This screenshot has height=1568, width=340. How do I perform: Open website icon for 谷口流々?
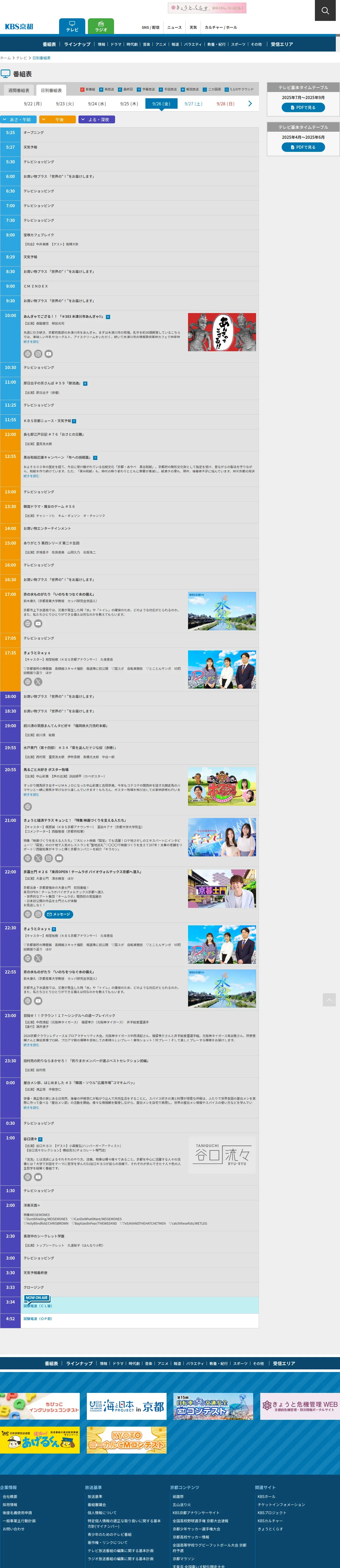(x=27, y=1177)
